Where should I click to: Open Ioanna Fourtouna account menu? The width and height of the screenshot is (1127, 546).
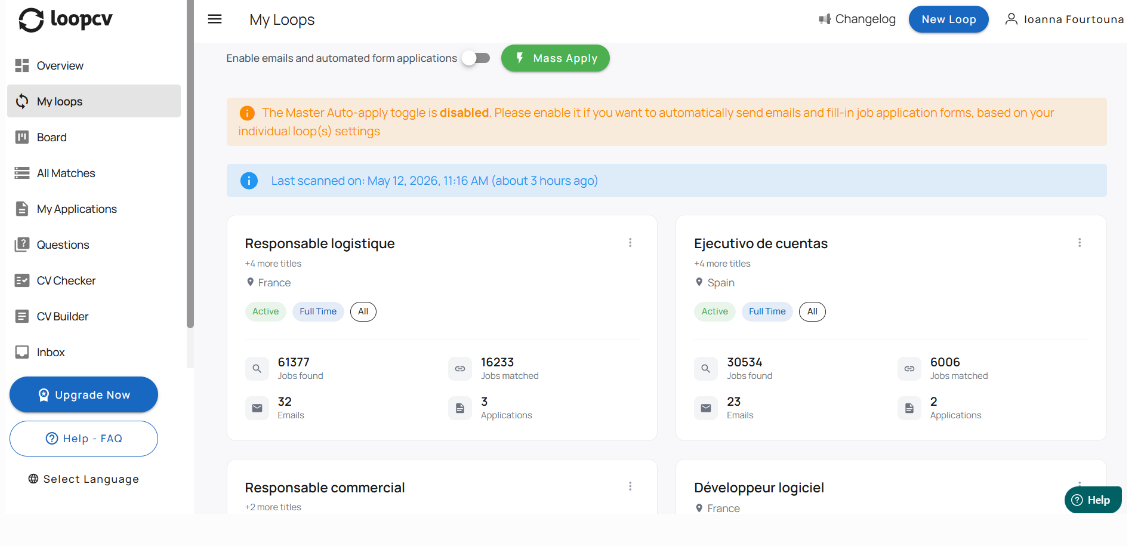(1064, 19)
